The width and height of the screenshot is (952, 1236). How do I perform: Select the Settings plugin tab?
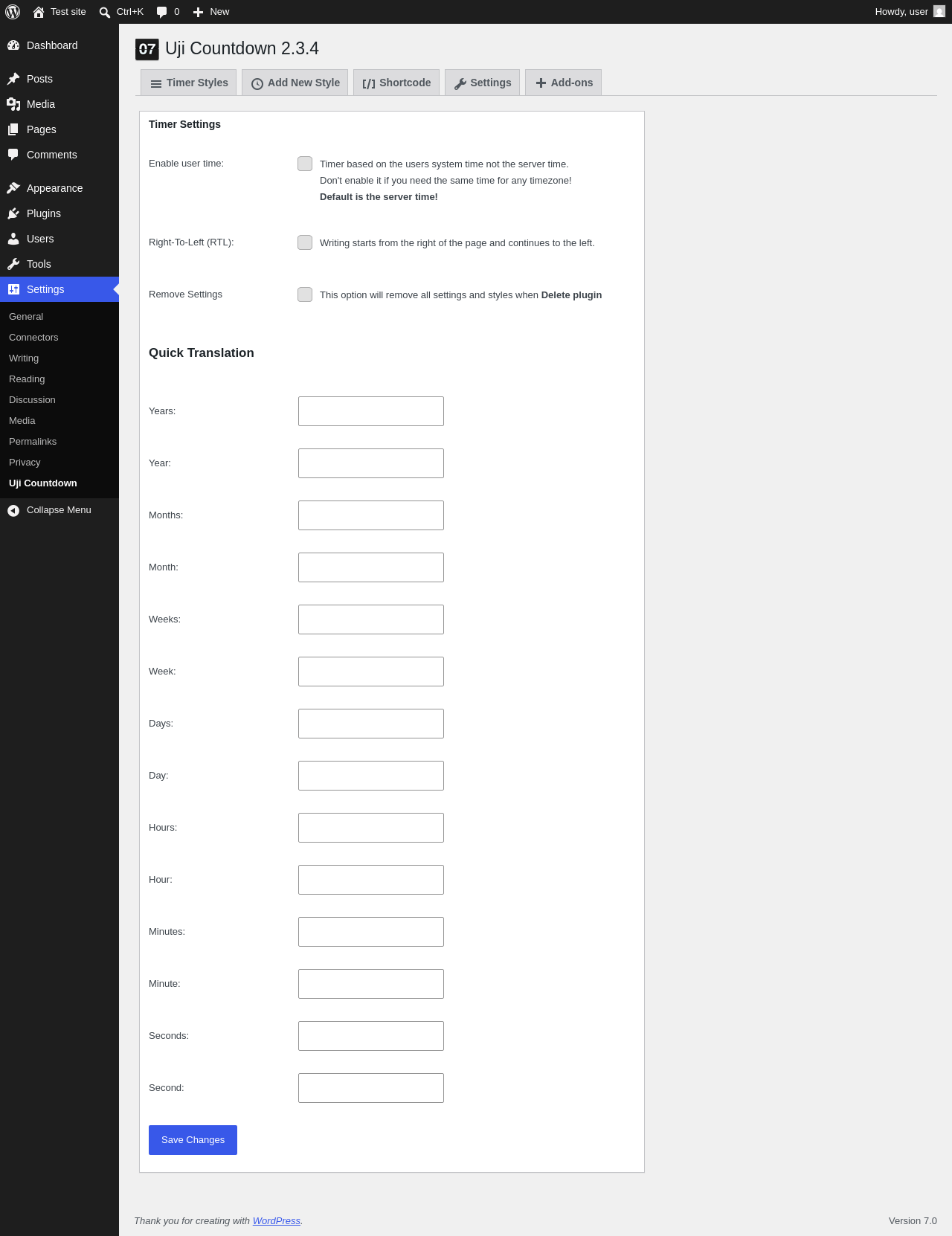[482, 83]
